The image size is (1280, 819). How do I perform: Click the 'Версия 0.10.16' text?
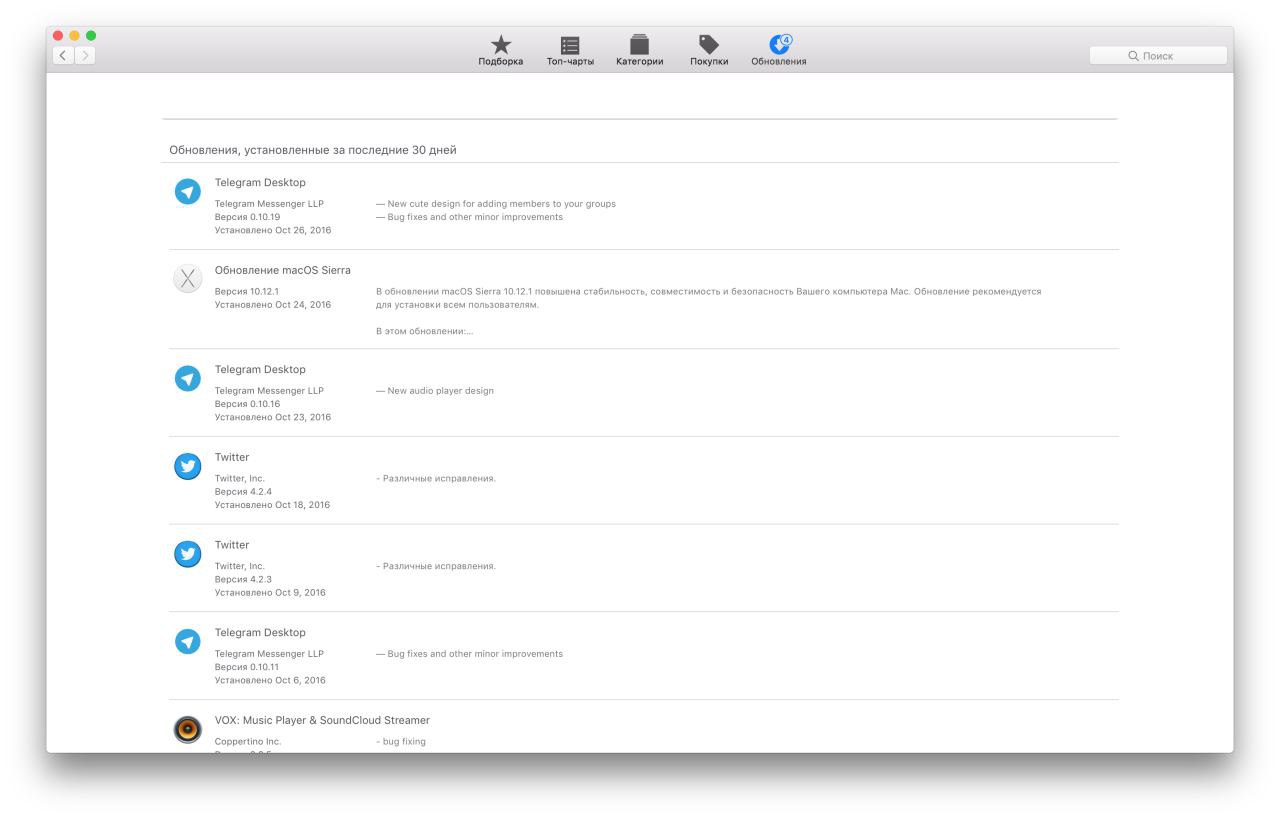tap(247, 404)
